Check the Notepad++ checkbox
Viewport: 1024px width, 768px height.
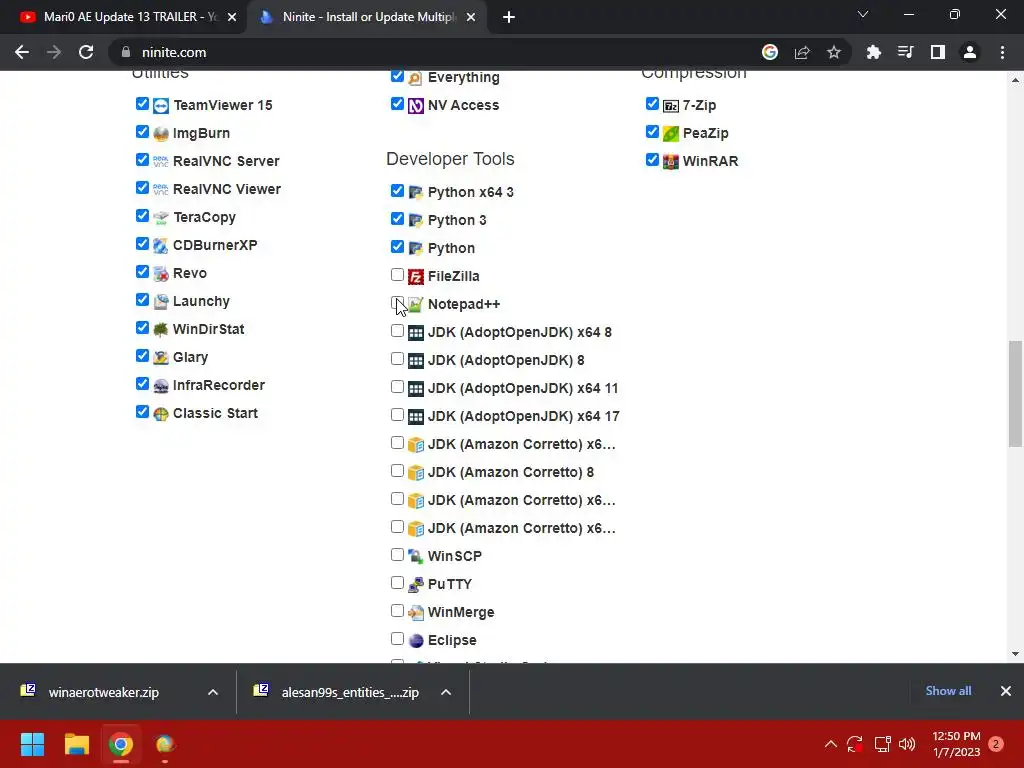click(397, 303)
